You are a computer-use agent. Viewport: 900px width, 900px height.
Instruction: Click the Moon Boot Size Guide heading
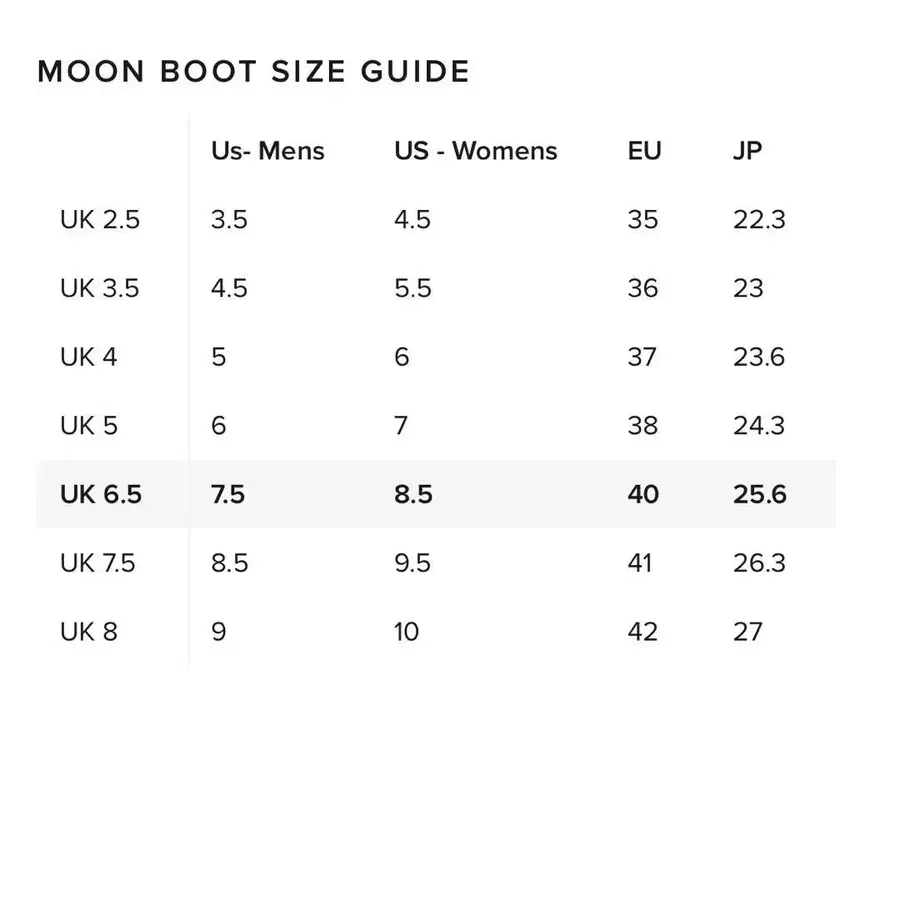click(253, 72)
